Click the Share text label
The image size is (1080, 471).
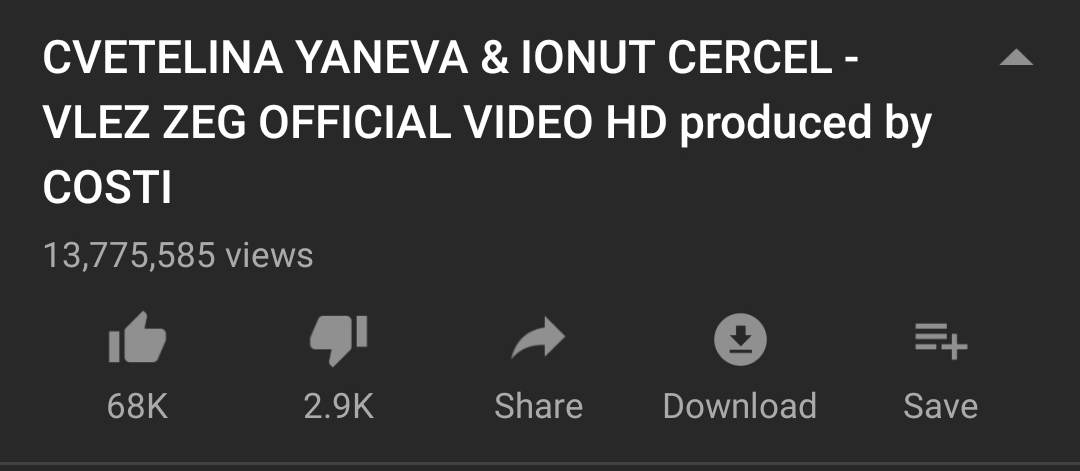click(538, 406)
